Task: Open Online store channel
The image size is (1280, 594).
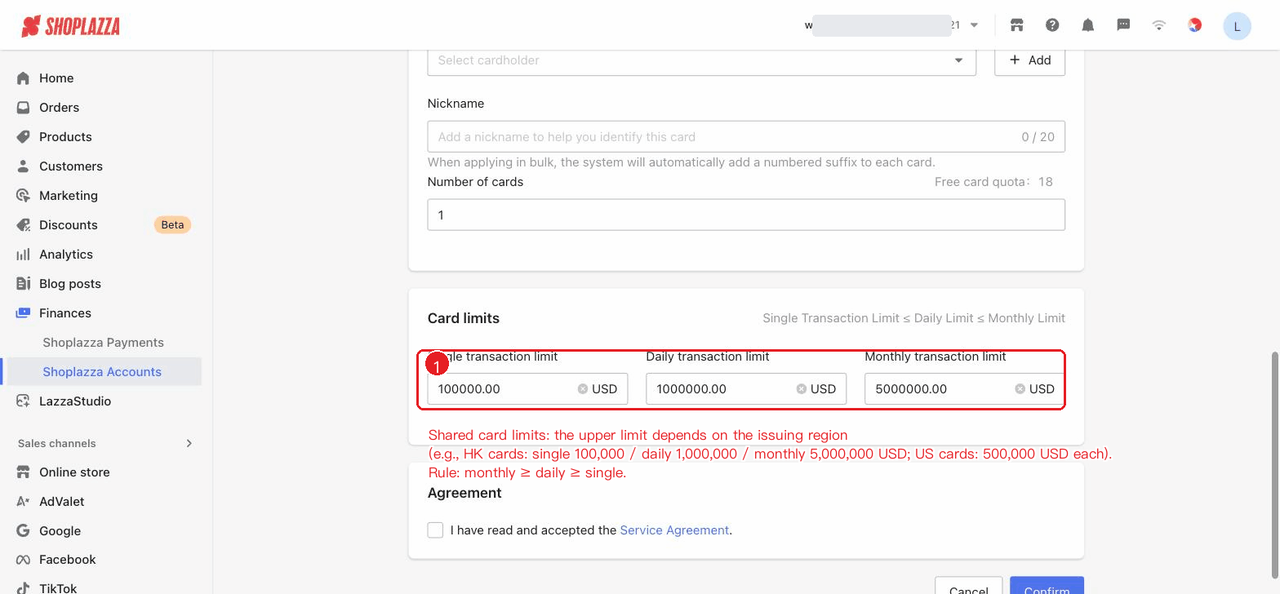Action: pos(74,472)
